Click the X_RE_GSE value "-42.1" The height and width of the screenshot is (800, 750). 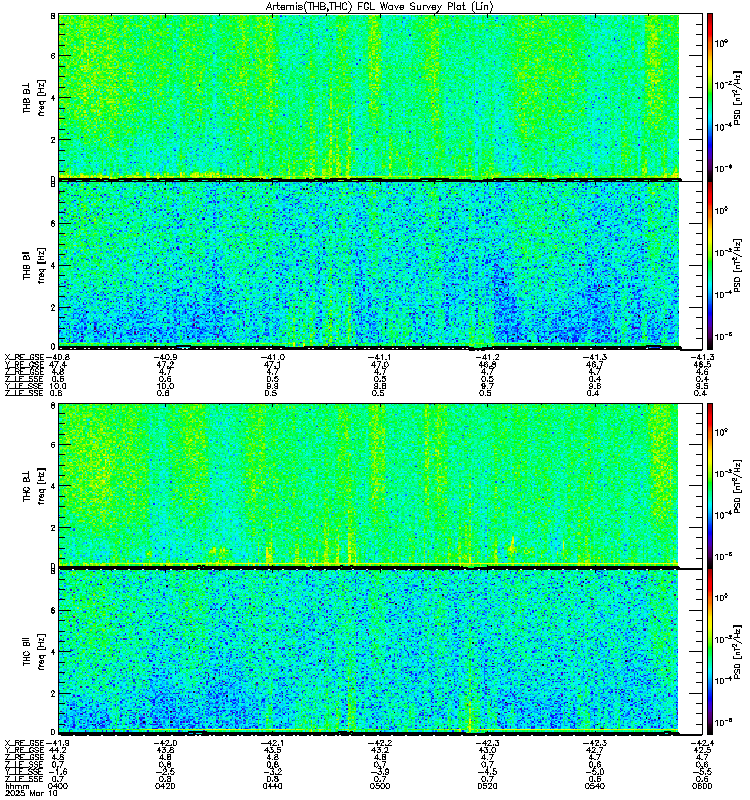tap(272, 743)
